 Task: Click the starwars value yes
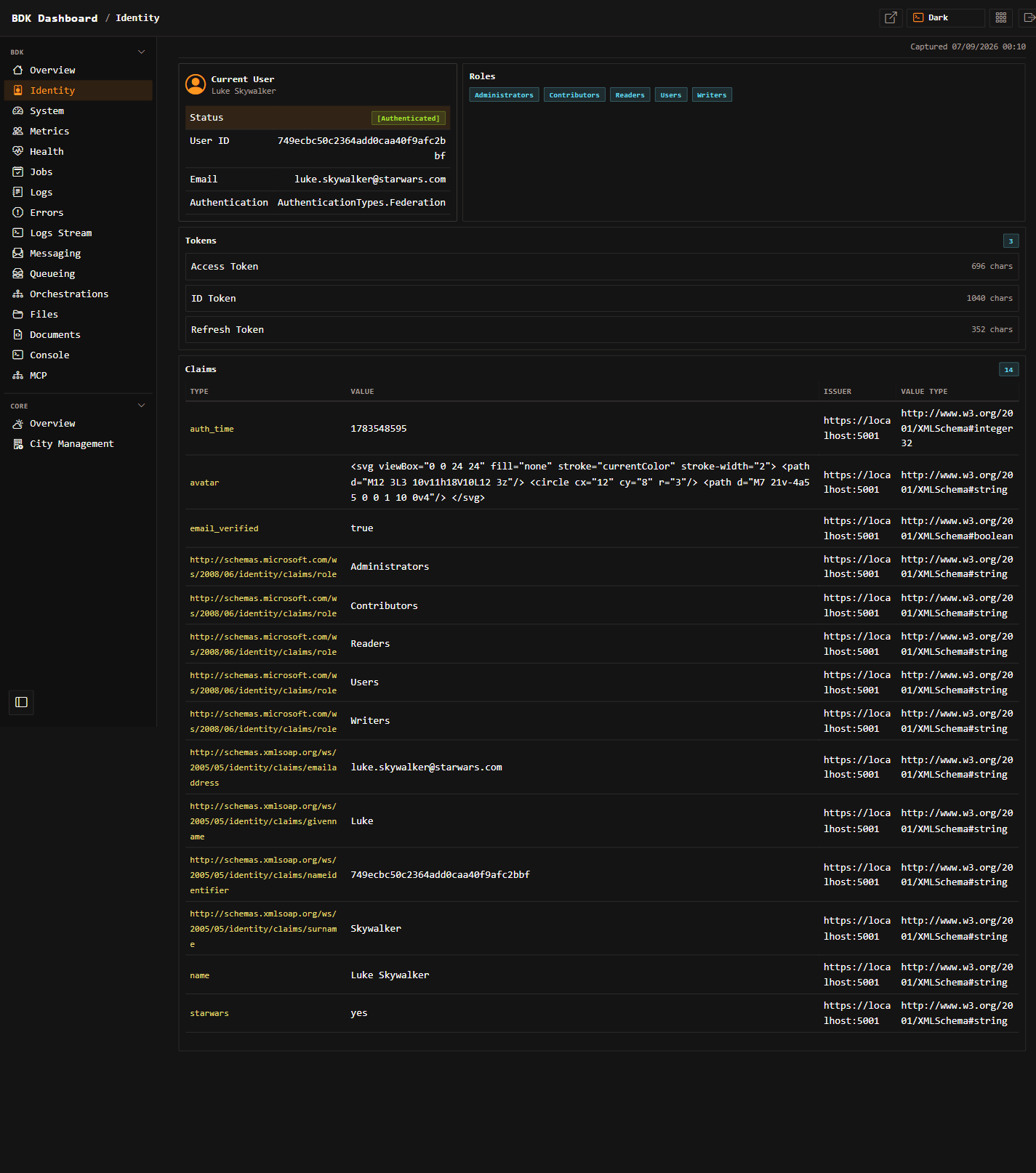click(359, 1013)
